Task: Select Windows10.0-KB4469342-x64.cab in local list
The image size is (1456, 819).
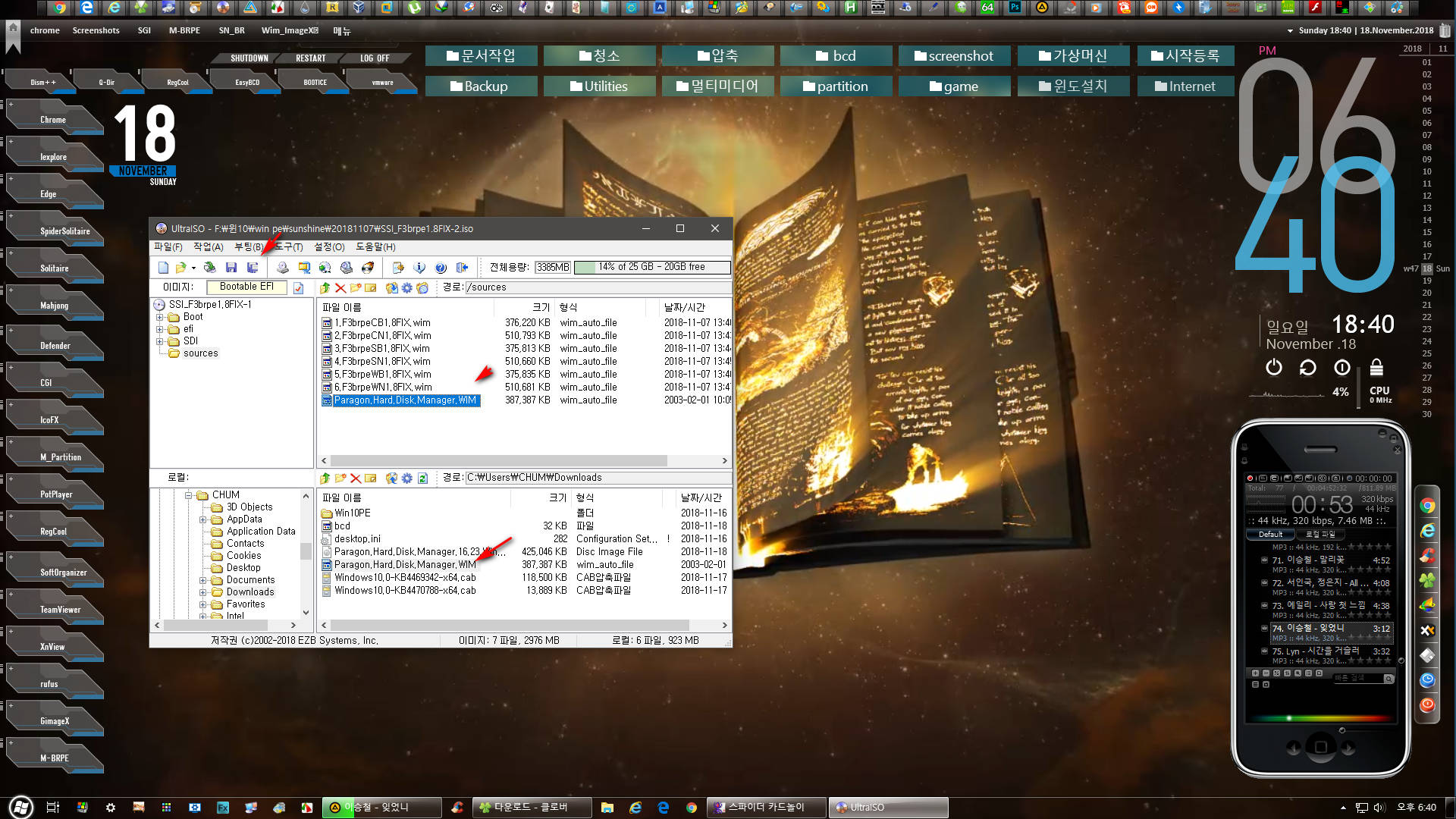Action: pos(405,577)
